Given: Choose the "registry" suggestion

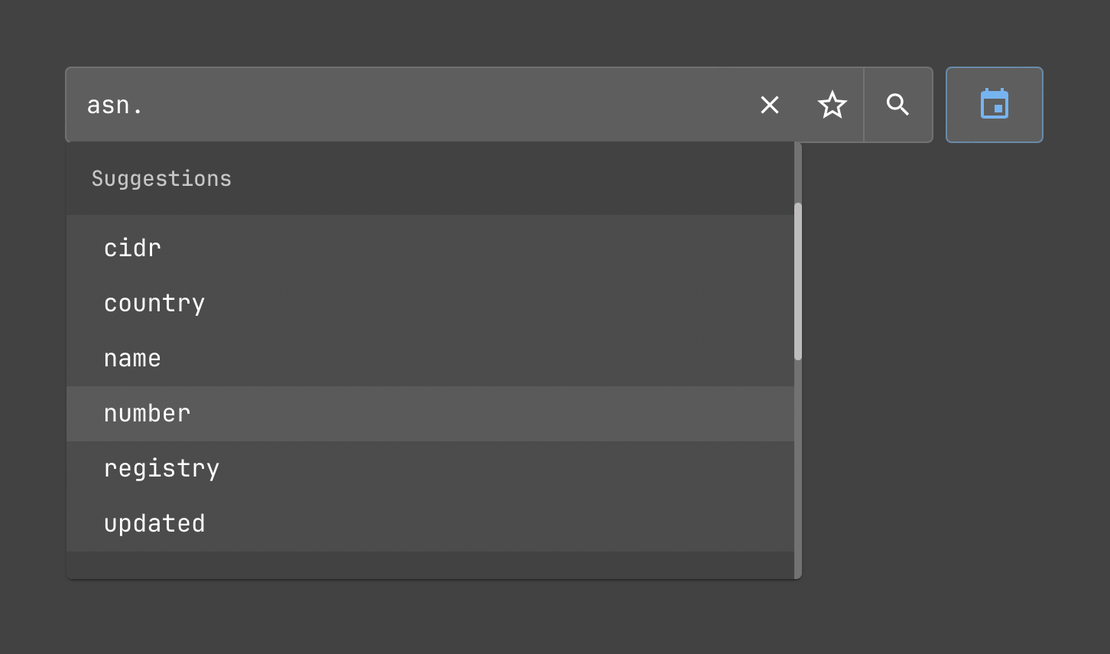Looking at the screenshot, I should [161, 468].
